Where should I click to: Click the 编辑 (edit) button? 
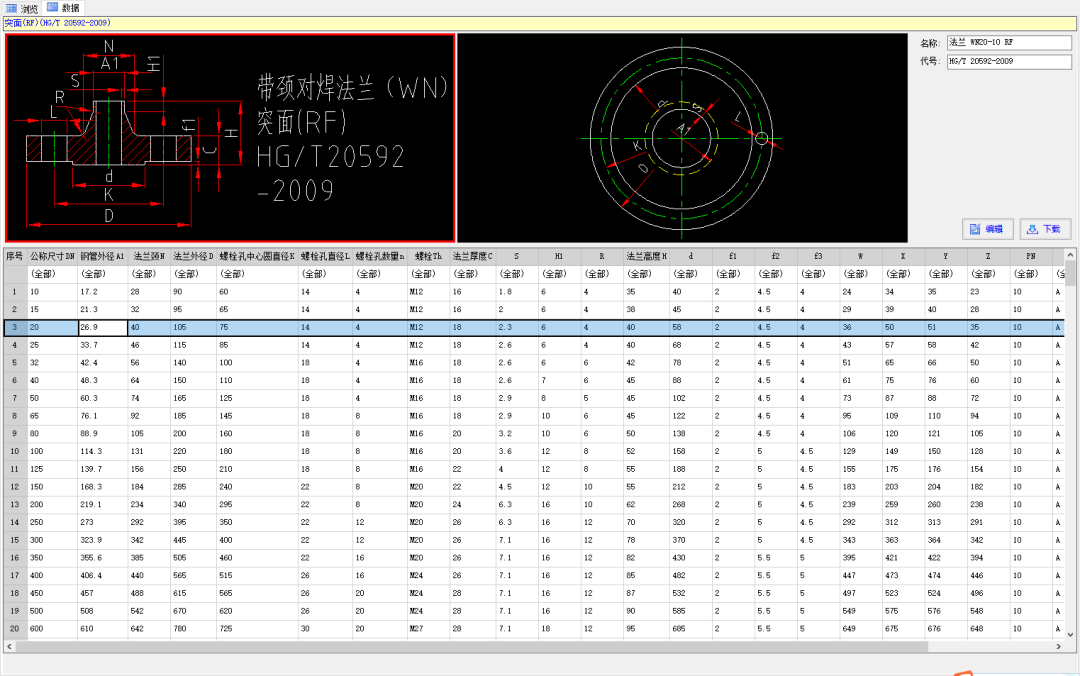pos(987,229)
